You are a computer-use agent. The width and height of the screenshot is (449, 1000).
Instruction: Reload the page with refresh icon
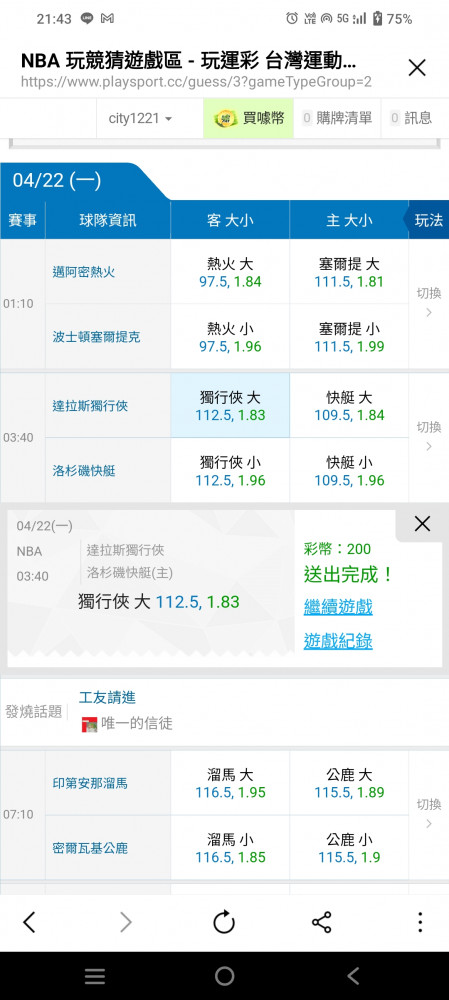point(224,922)
